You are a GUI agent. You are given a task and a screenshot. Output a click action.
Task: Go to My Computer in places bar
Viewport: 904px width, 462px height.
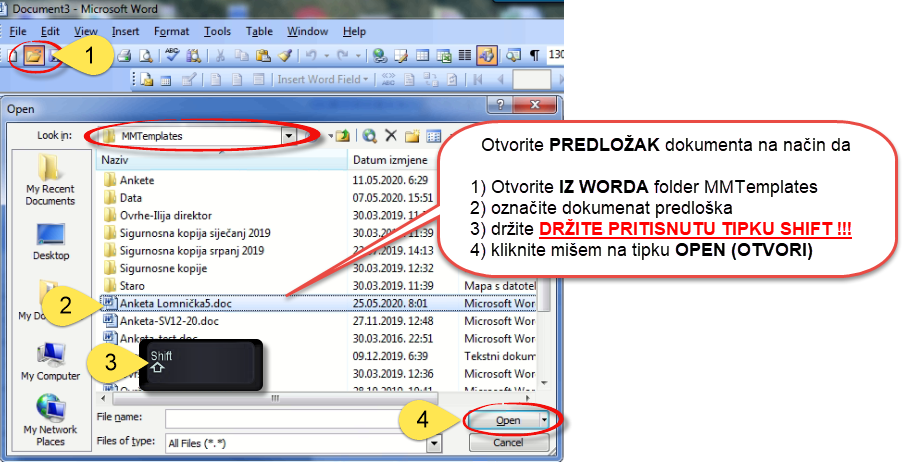(51, 361)
